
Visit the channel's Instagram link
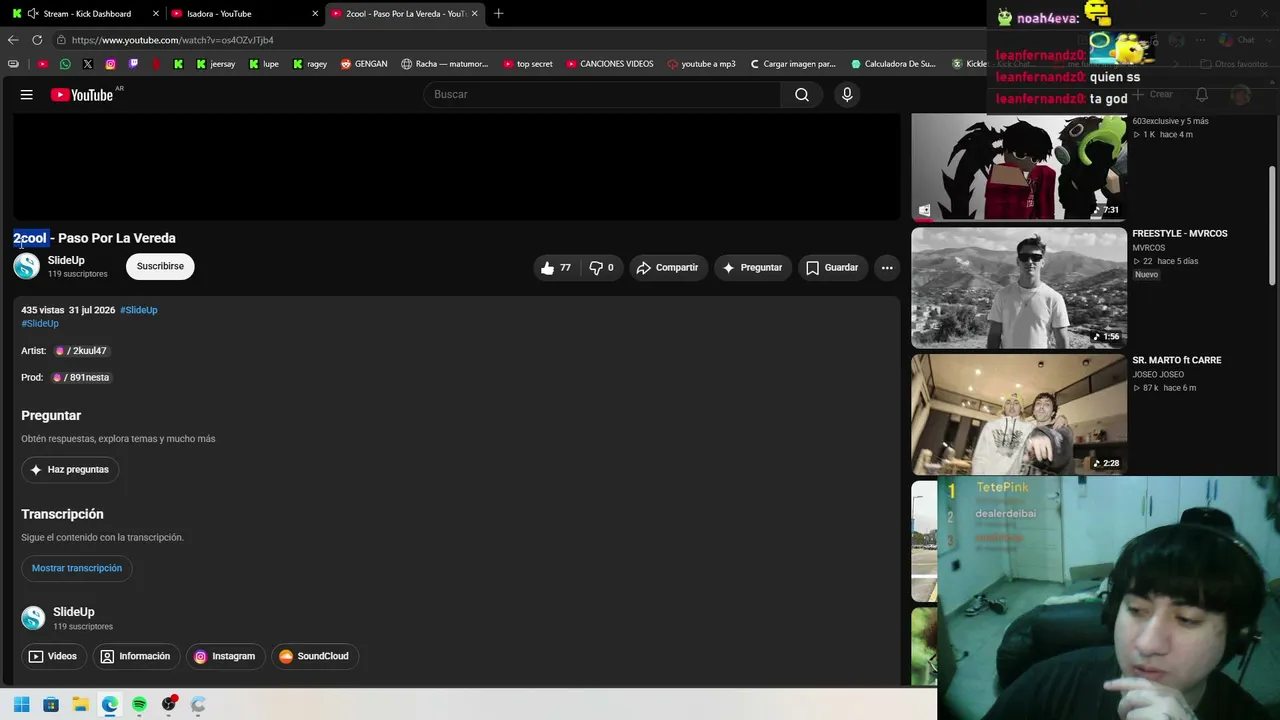(225, 657)
